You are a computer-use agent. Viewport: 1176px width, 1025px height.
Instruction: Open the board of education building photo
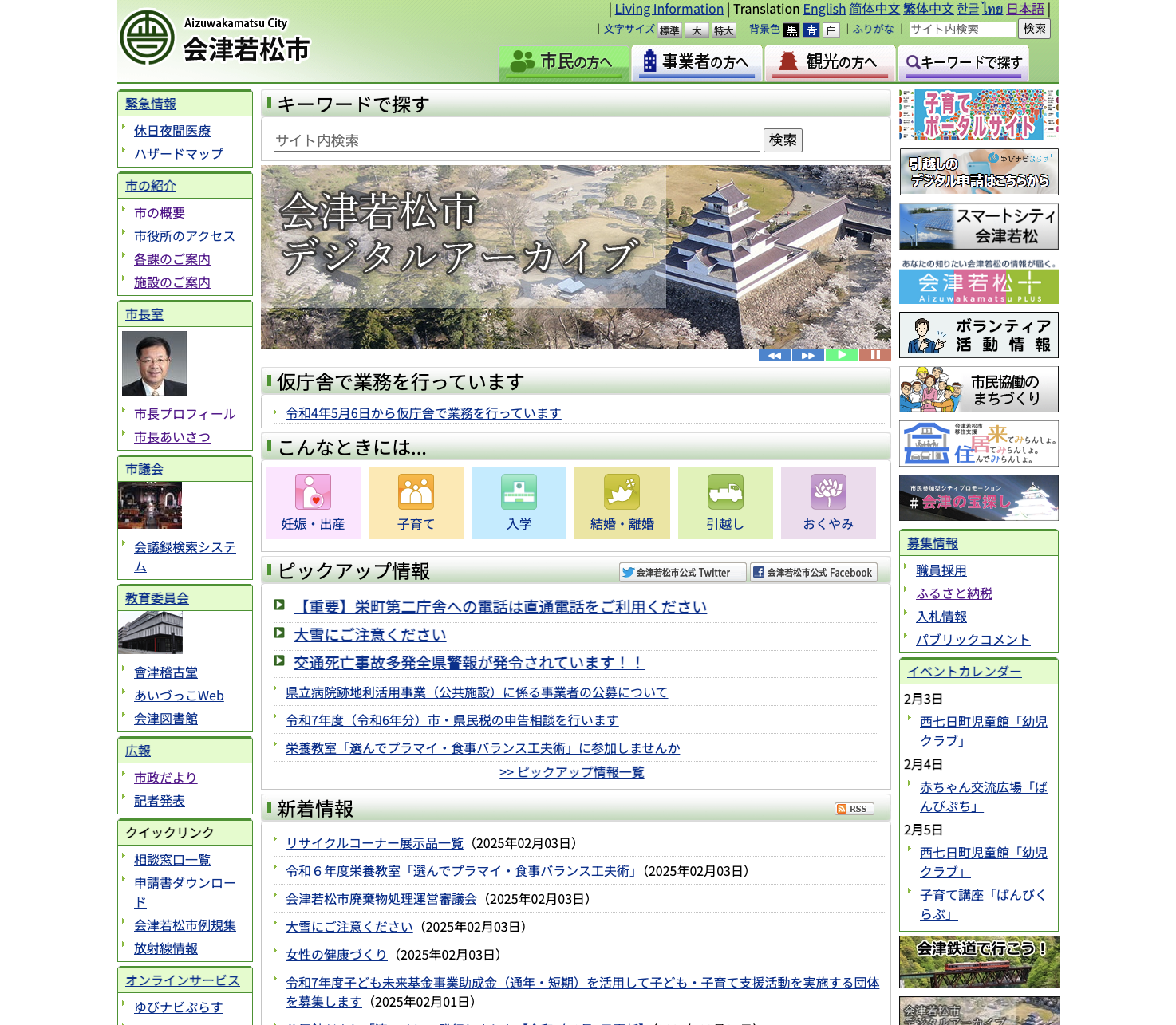point(150,633)
